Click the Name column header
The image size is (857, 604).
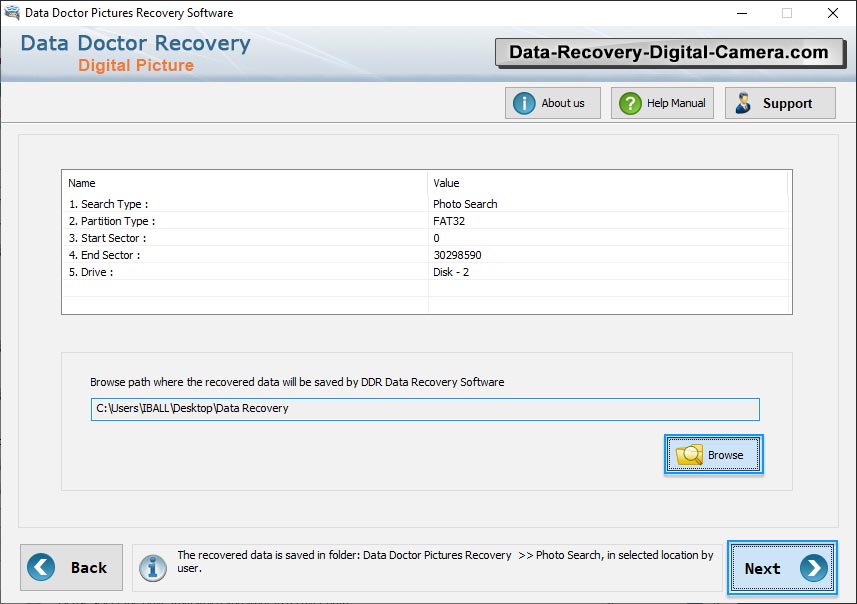pyautogui.click(x=244, y=183)
